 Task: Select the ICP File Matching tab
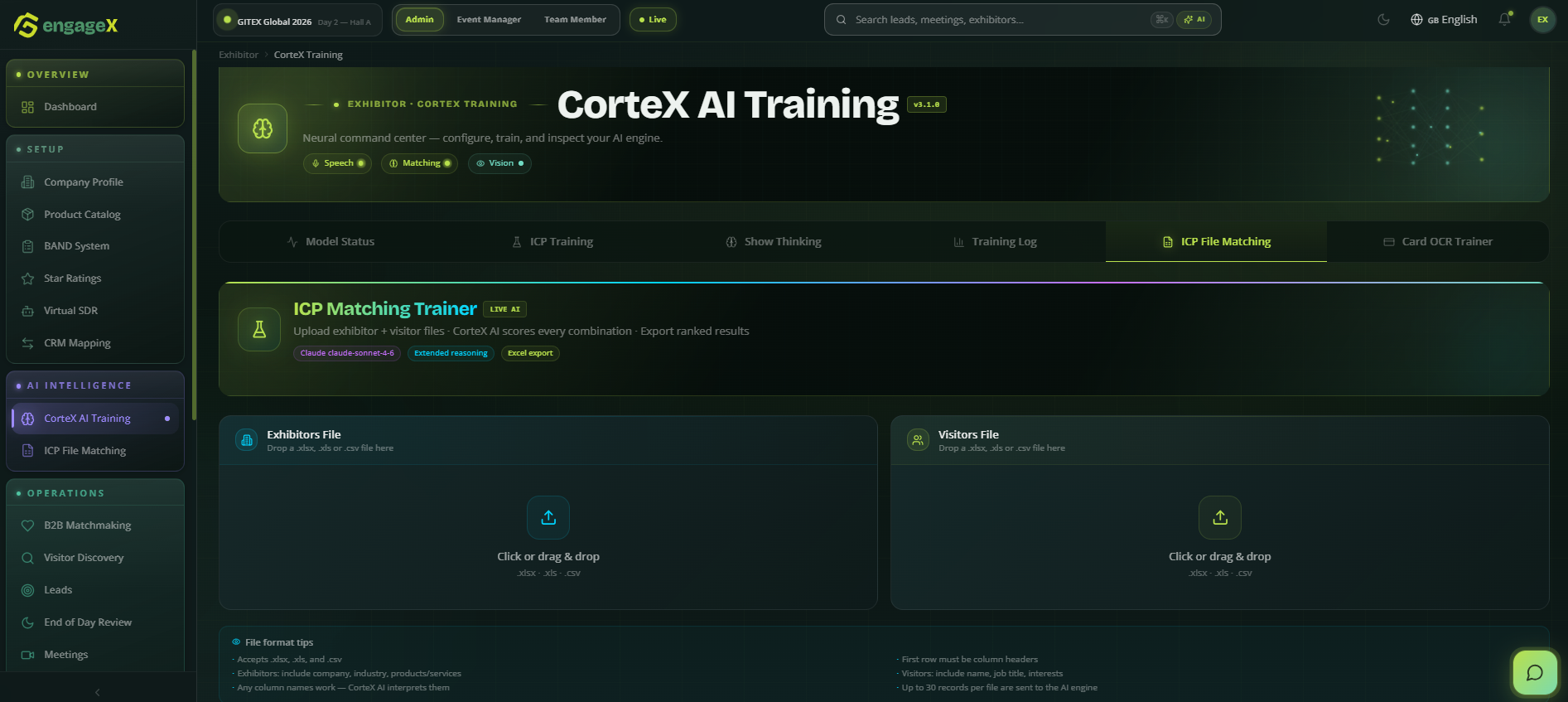(x=1216, y=242)
